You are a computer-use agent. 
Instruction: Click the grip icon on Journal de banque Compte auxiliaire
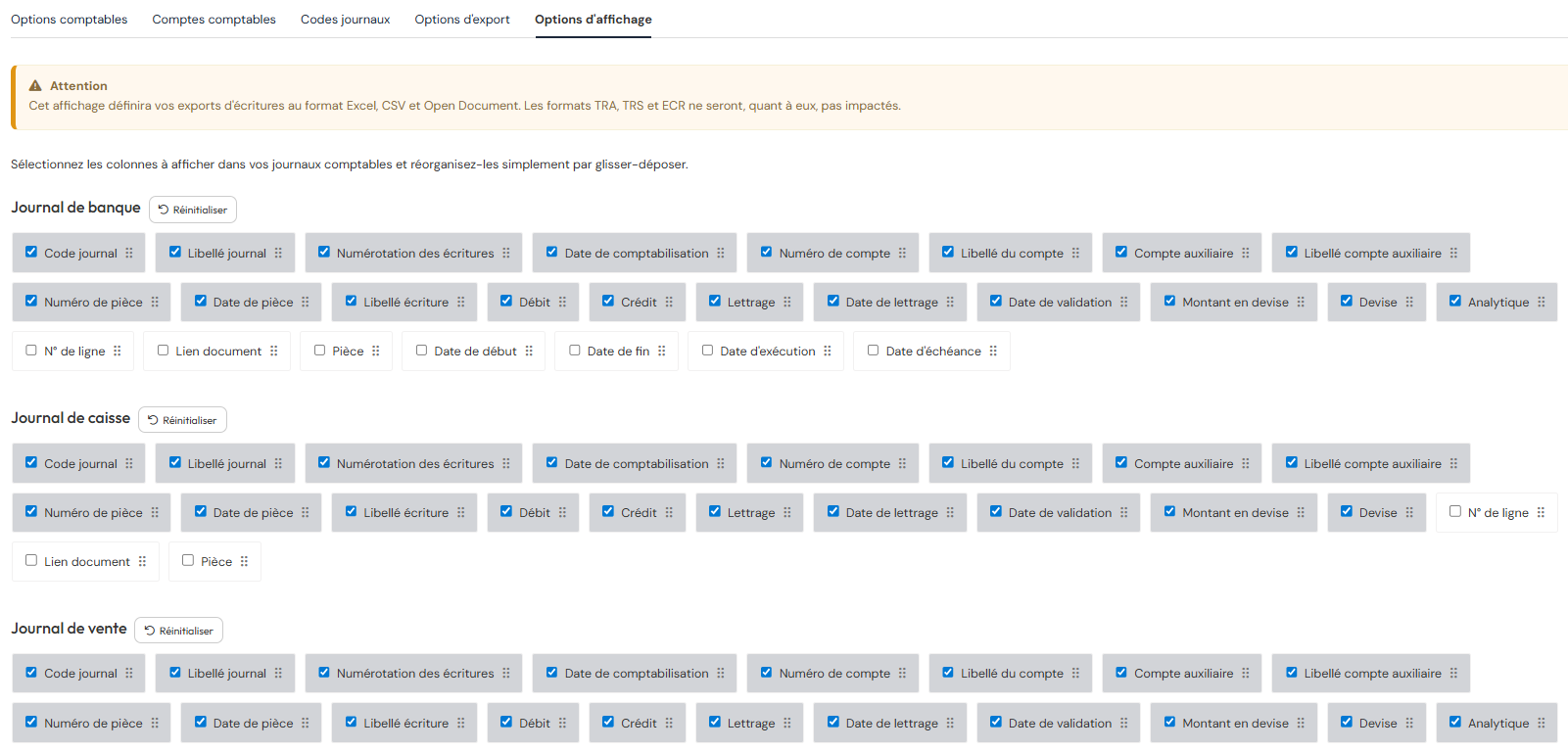click(1245, 254)
